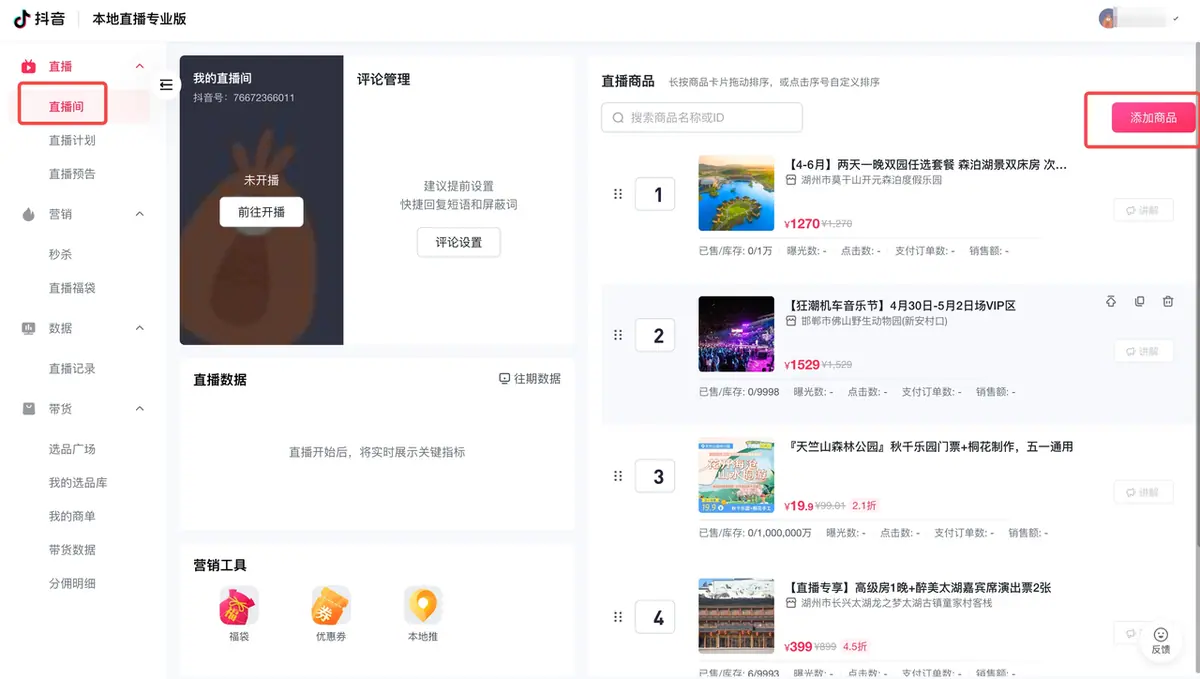Click the 评论设置 button
Image resolution: width=1200 pixels, height=679 pixels.
pyautogui.click(x=458, y=242)
